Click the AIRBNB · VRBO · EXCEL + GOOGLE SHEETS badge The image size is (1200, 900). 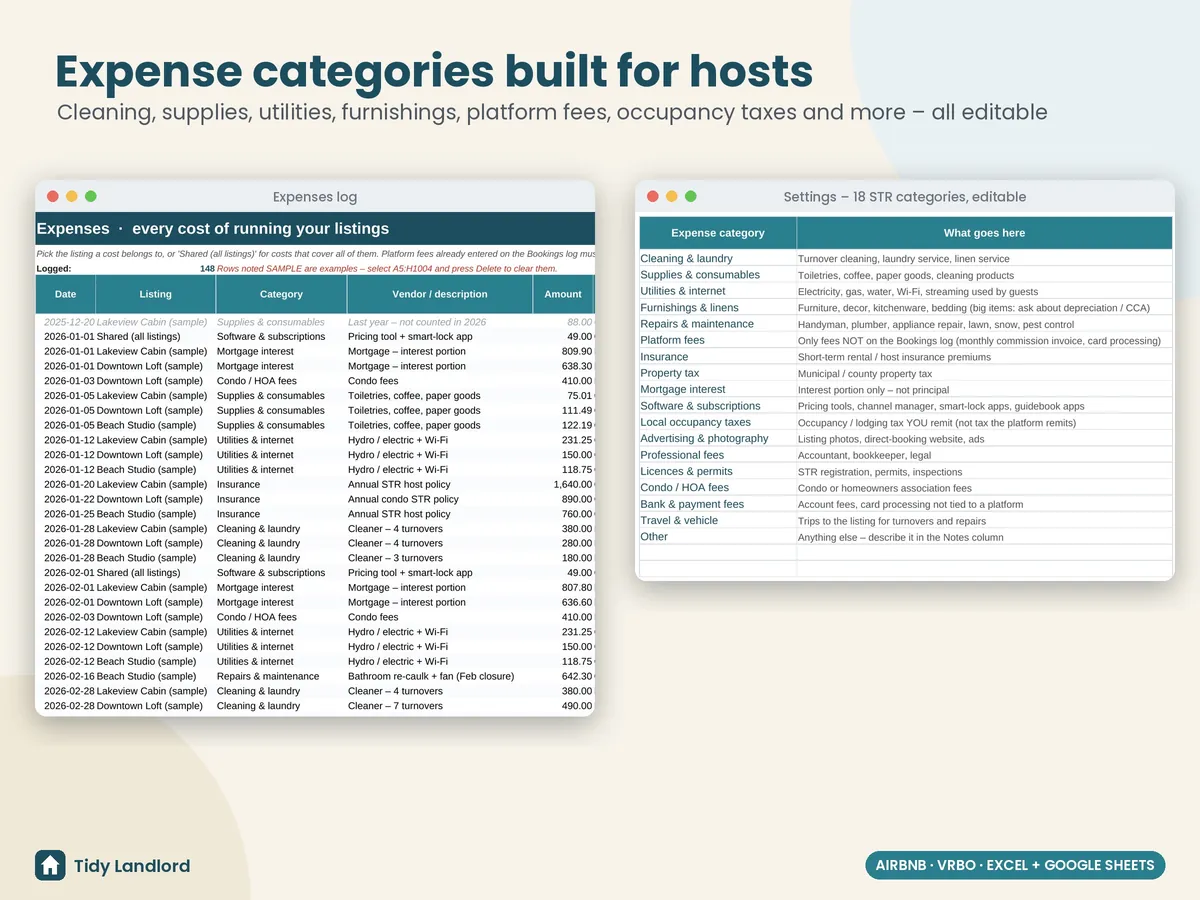point(1015,865)
